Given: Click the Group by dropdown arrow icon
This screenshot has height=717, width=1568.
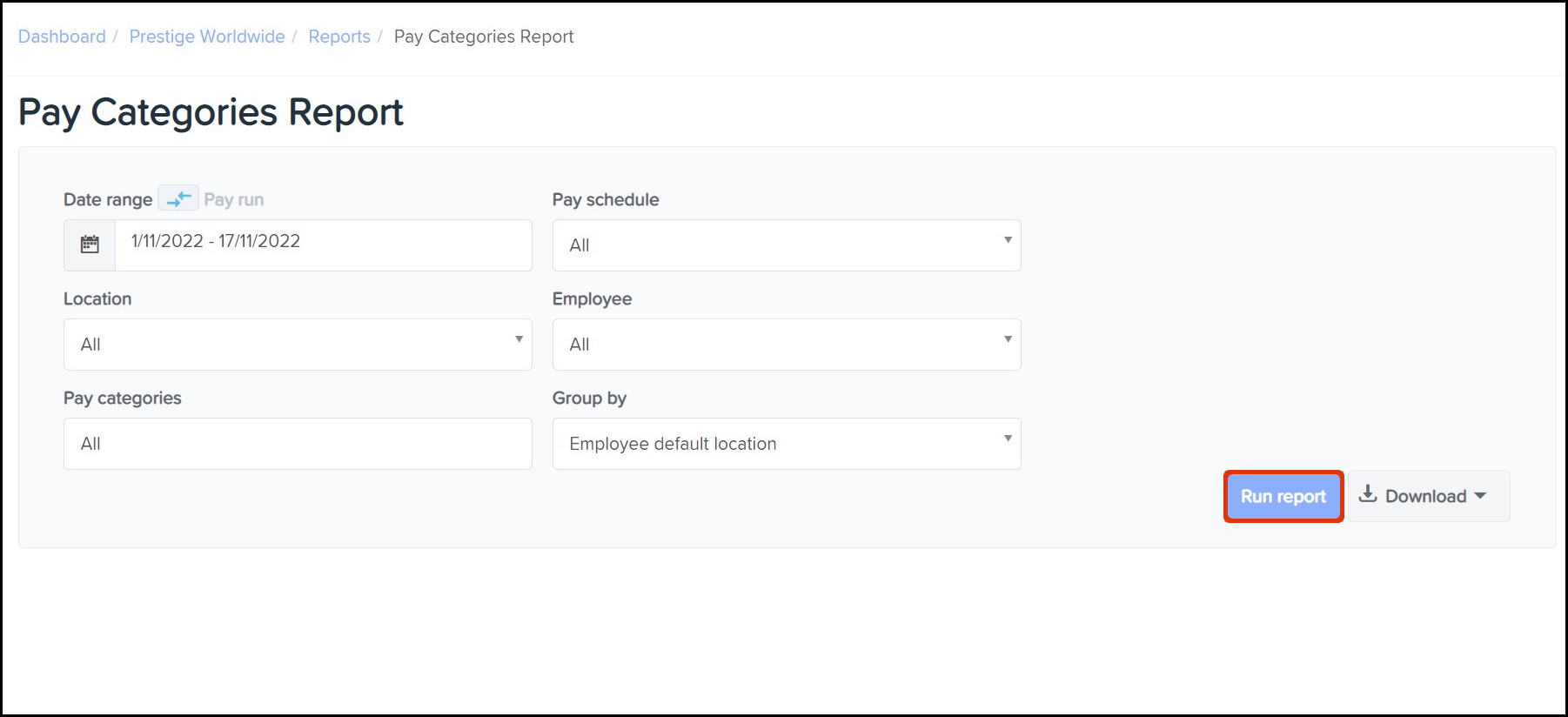Looking at the screenshot, I should point(1008,439).
